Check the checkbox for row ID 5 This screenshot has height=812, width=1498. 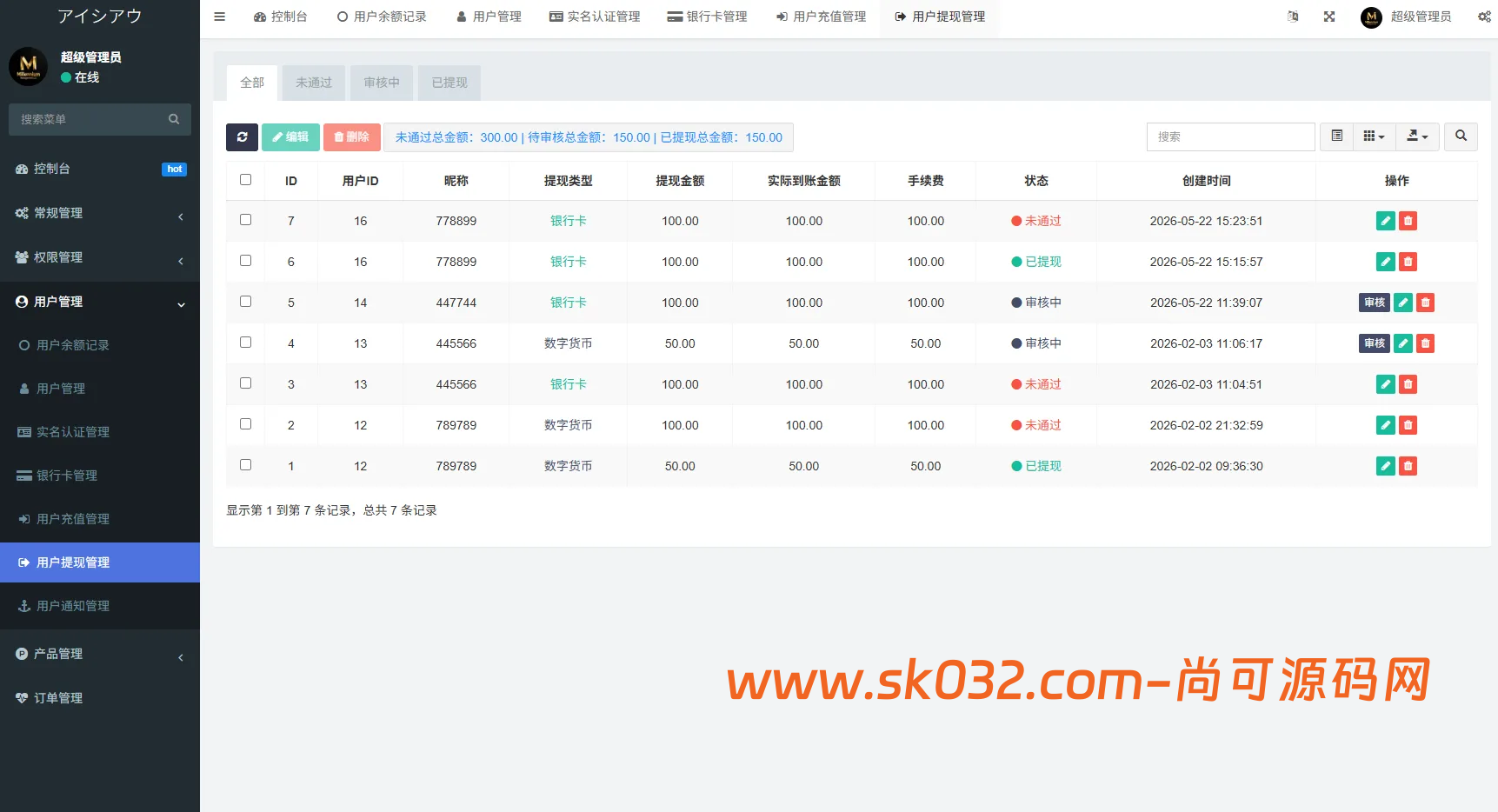tap(245, 302)
